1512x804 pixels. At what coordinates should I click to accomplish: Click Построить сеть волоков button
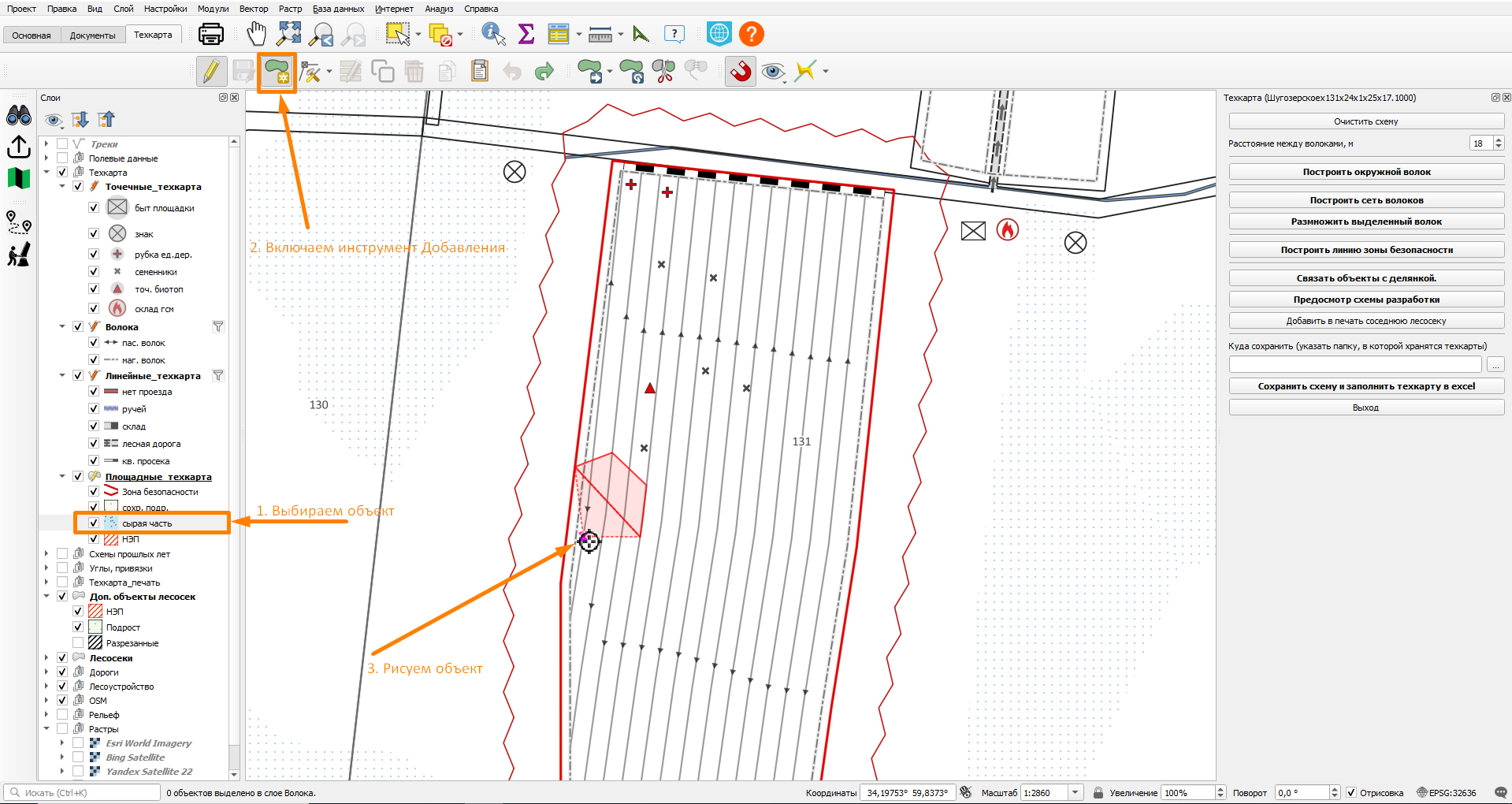(x=1366, y=200)
